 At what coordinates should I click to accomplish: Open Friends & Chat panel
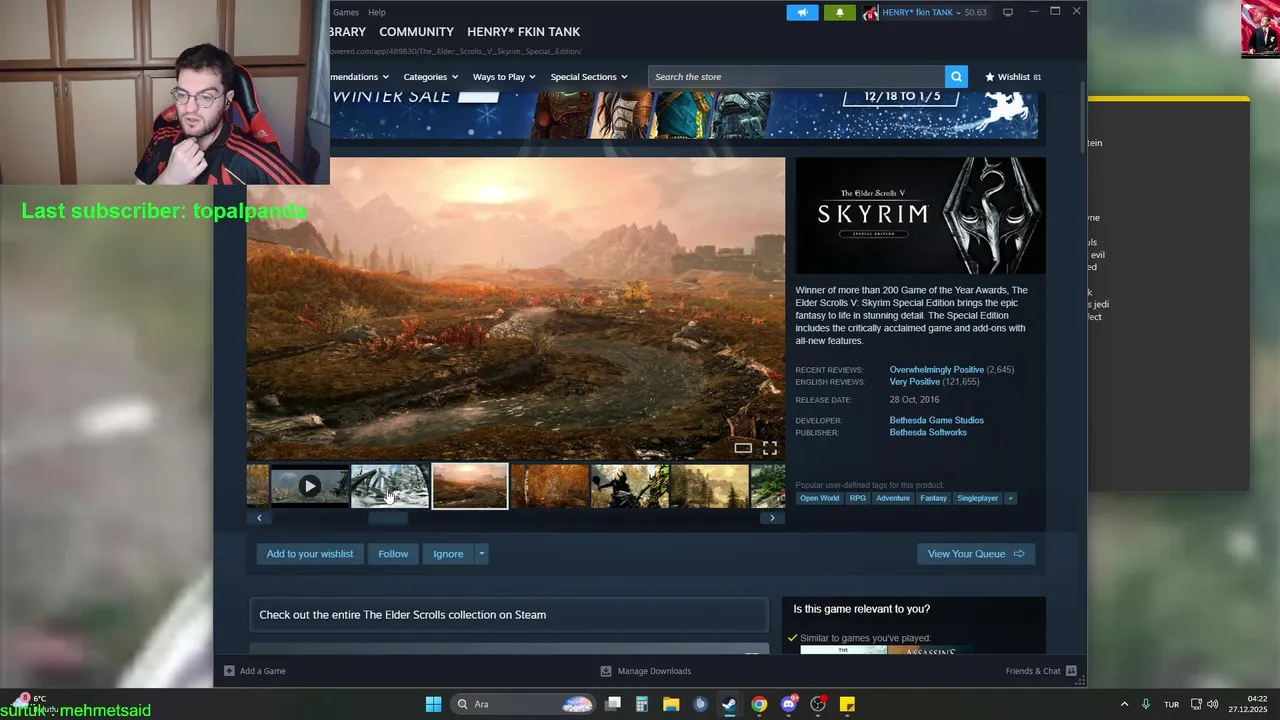(x=1041, y=671)
